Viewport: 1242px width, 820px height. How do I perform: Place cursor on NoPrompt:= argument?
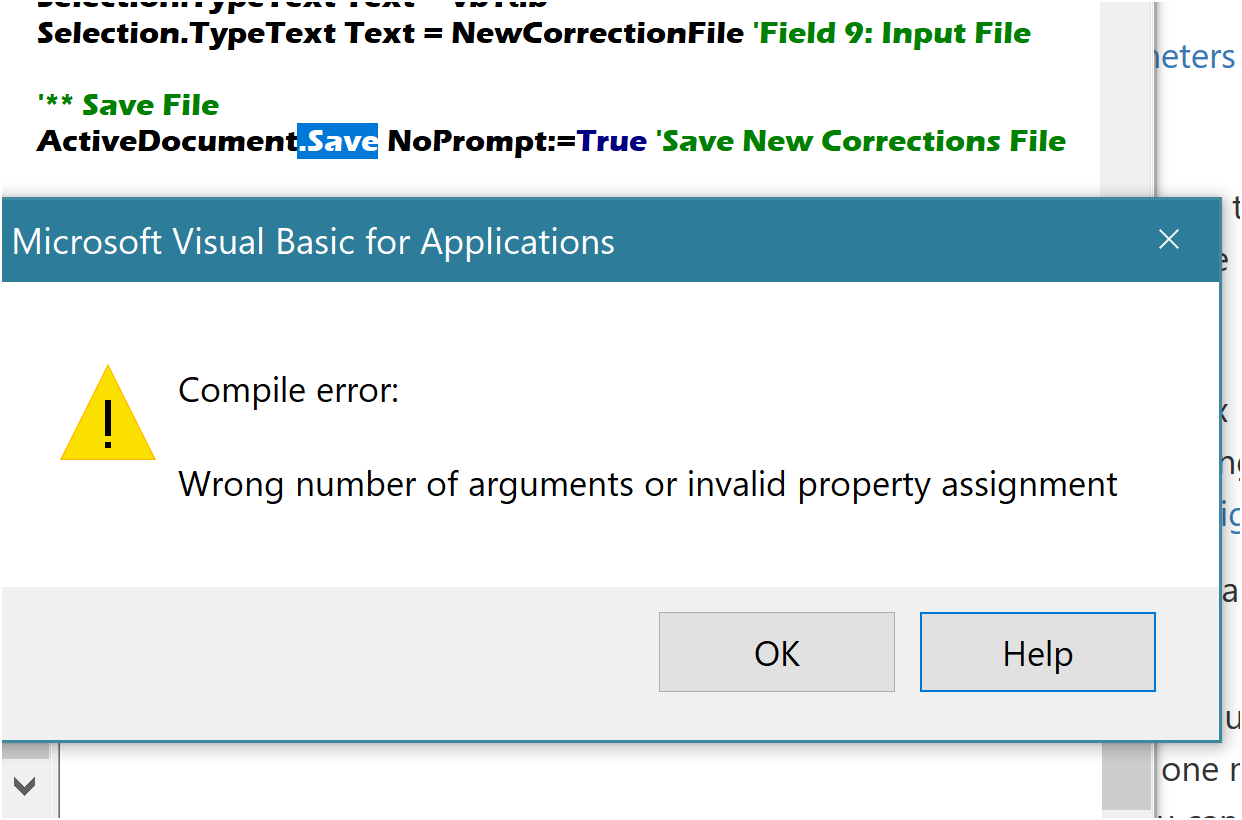[x=482, y=142]
